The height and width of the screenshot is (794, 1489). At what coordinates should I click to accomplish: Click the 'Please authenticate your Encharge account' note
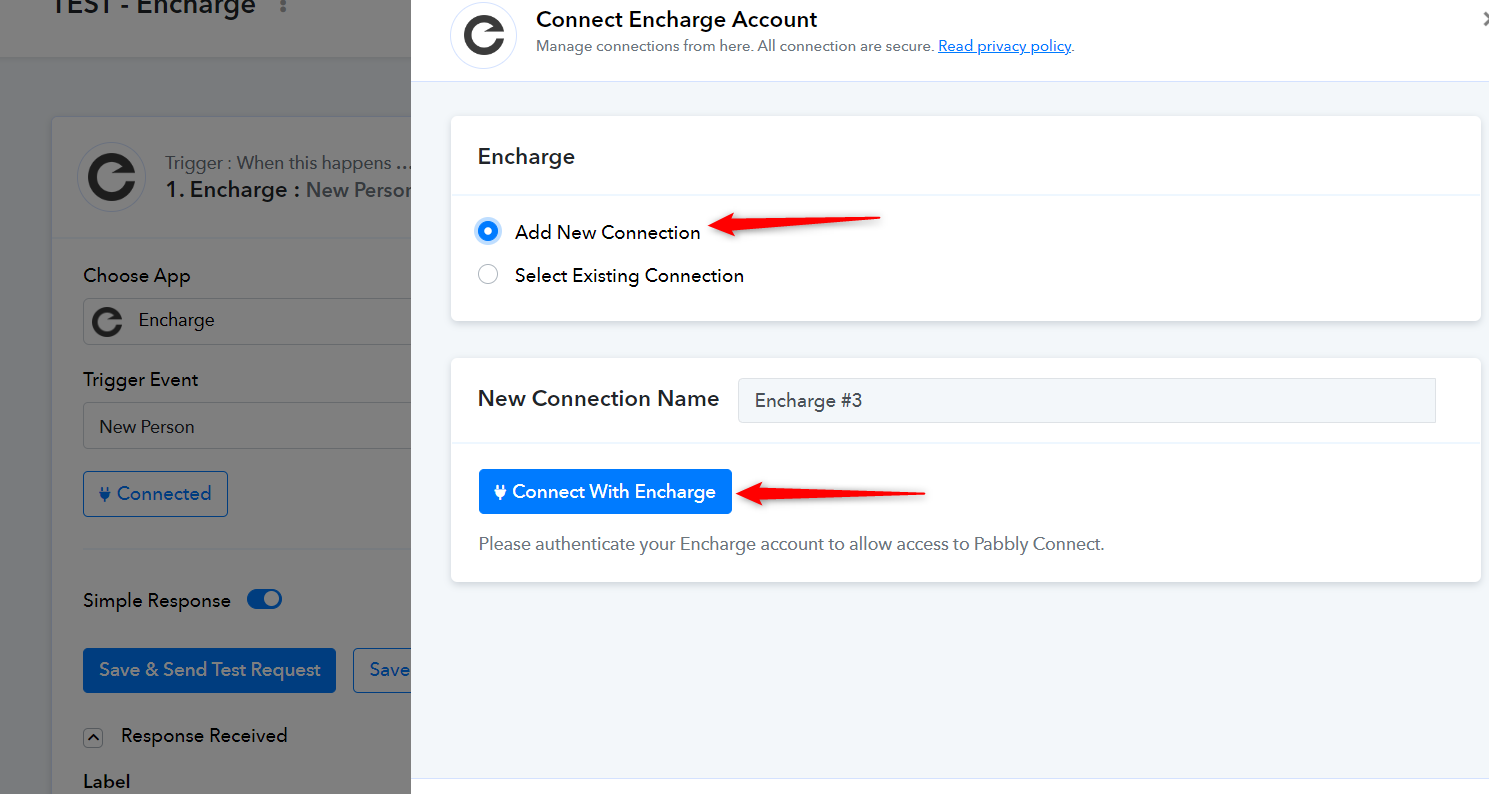click(x=792, y=545)
